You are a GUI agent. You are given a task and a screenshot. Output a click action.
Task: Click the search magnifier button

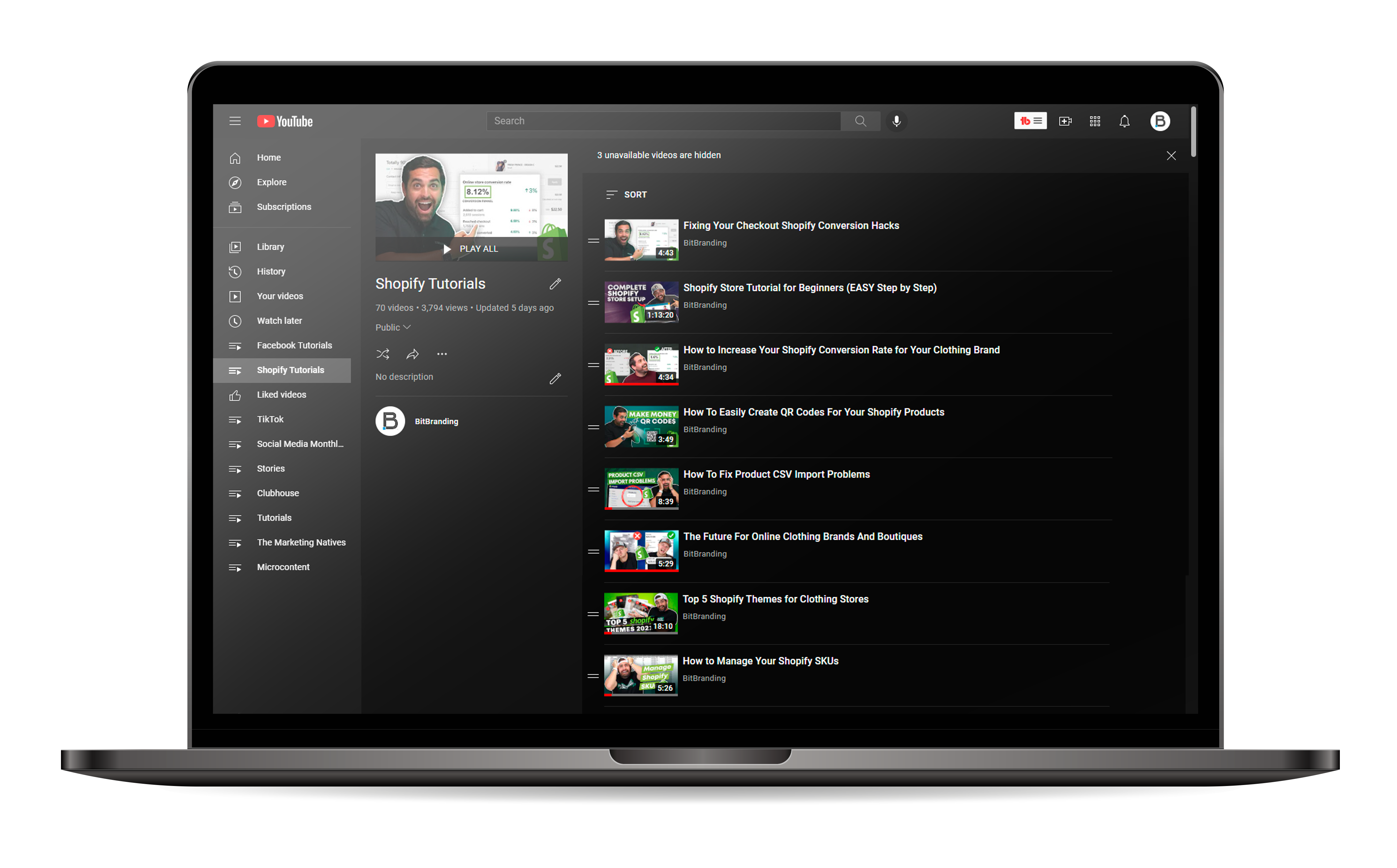pos(860,121)
